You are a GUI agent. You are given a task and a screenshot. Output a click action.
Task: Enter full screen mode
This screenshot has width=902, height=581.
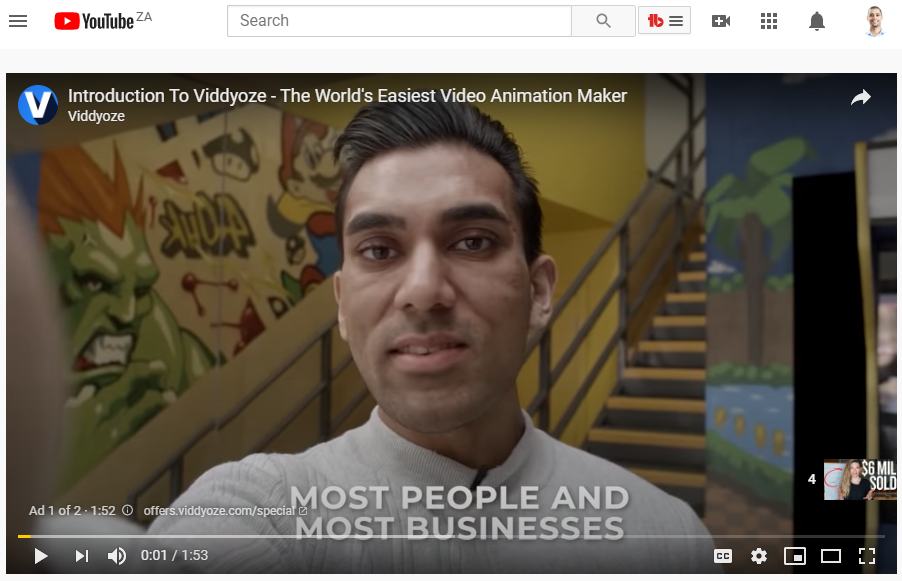tap(866, 556)
